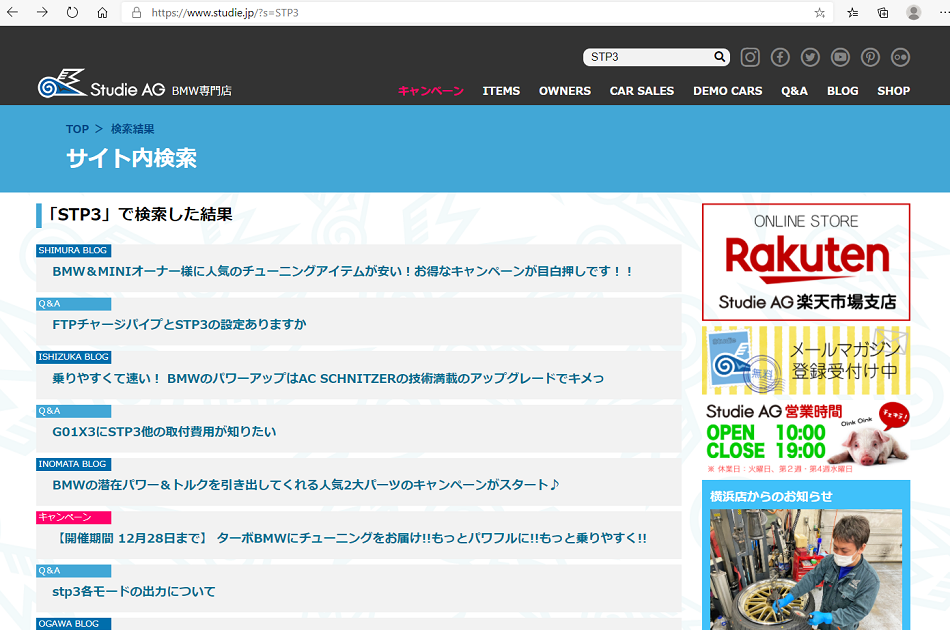Open the browser home page icon
950x630 pixels.
tap(102, 12)
